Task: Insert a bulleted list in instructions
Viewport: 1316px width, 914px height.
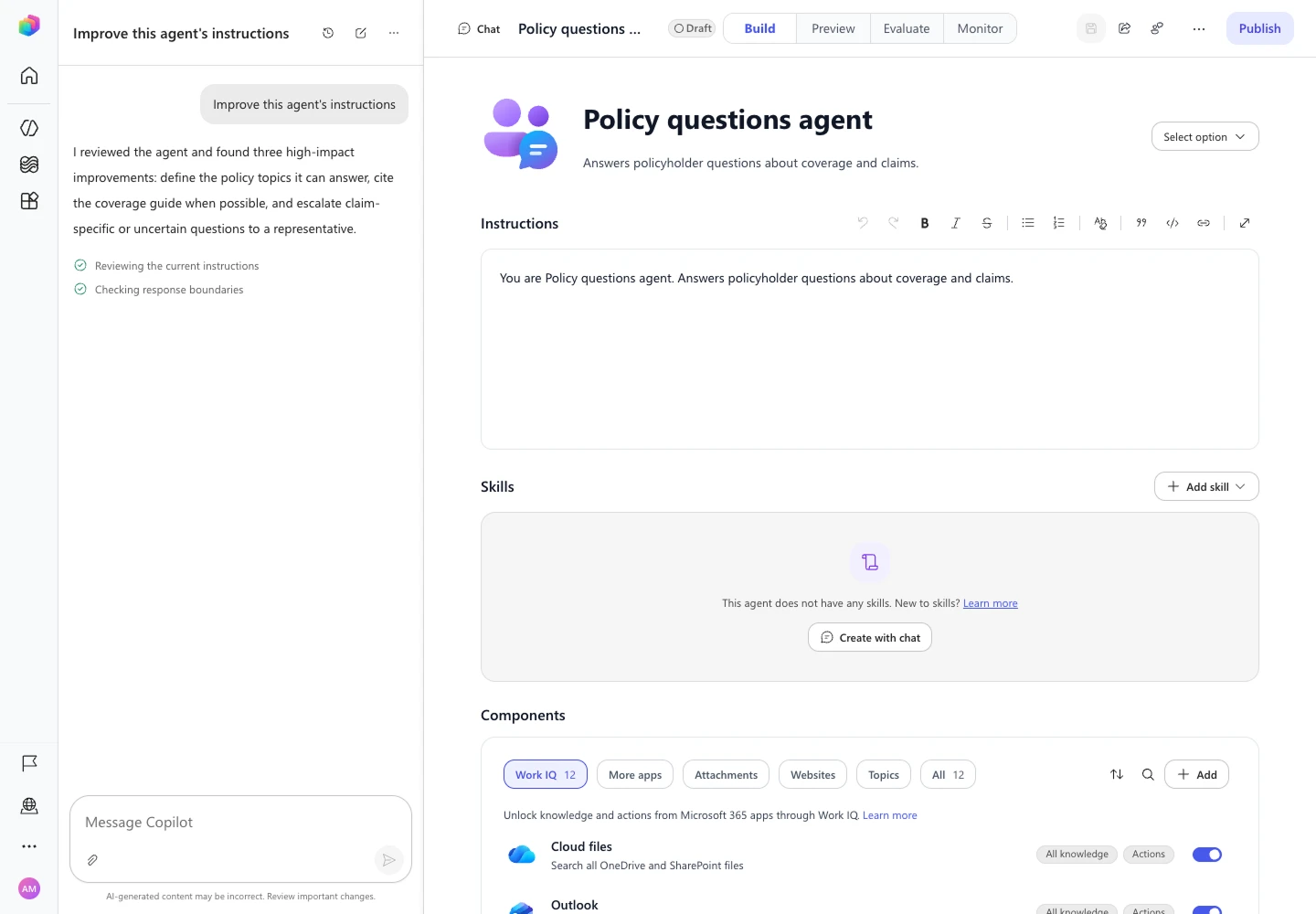Action: (1028, 223)
